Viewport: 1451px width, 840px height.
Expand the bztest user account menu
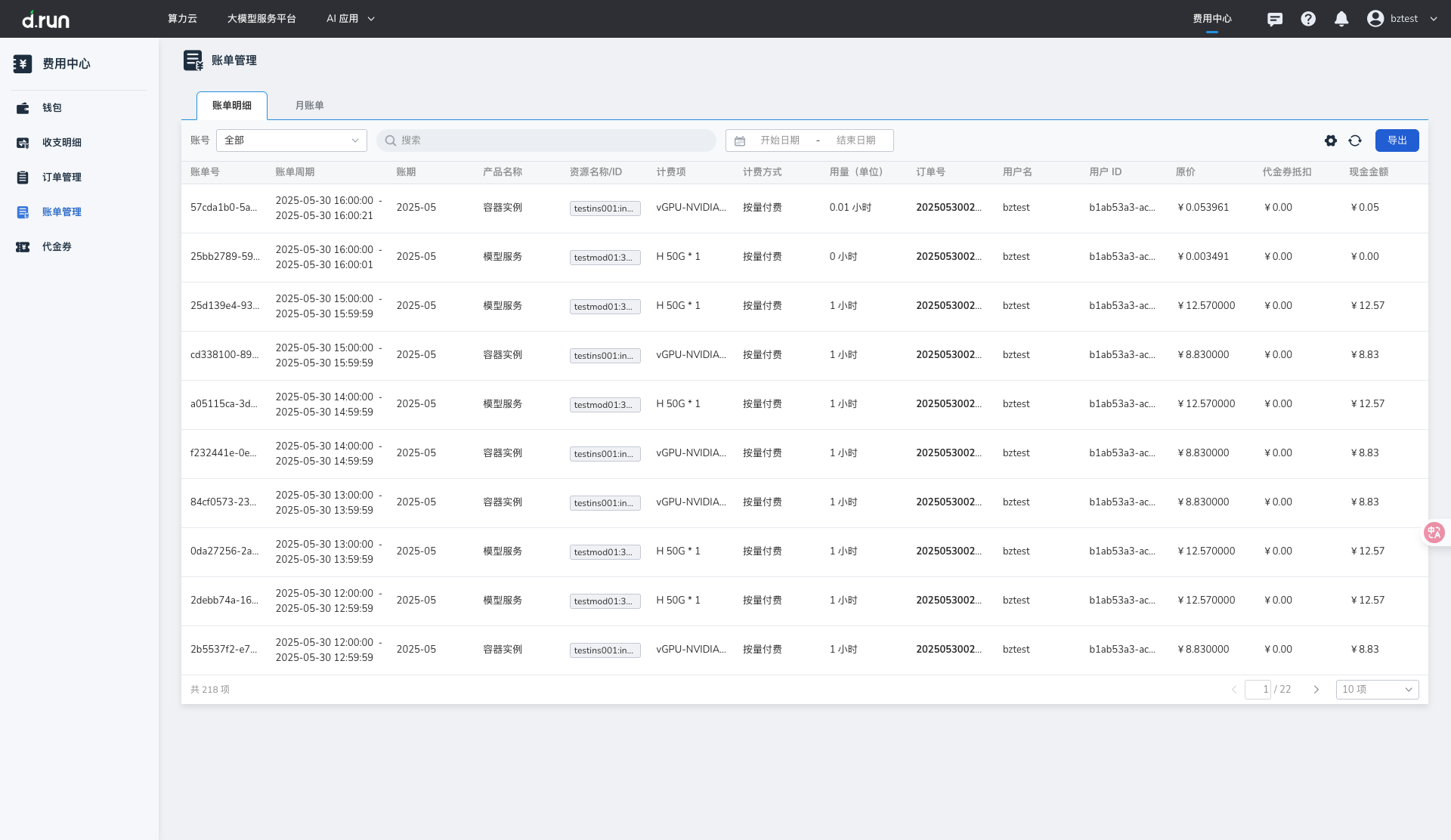tap(1403, 19)
